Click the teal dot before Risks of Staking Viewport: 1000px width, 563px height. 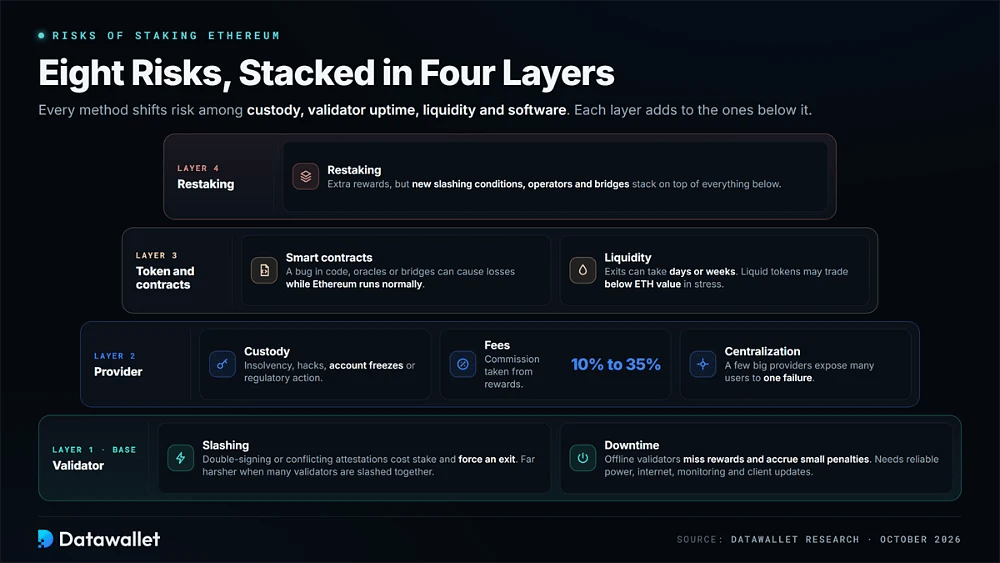[41, 36]
